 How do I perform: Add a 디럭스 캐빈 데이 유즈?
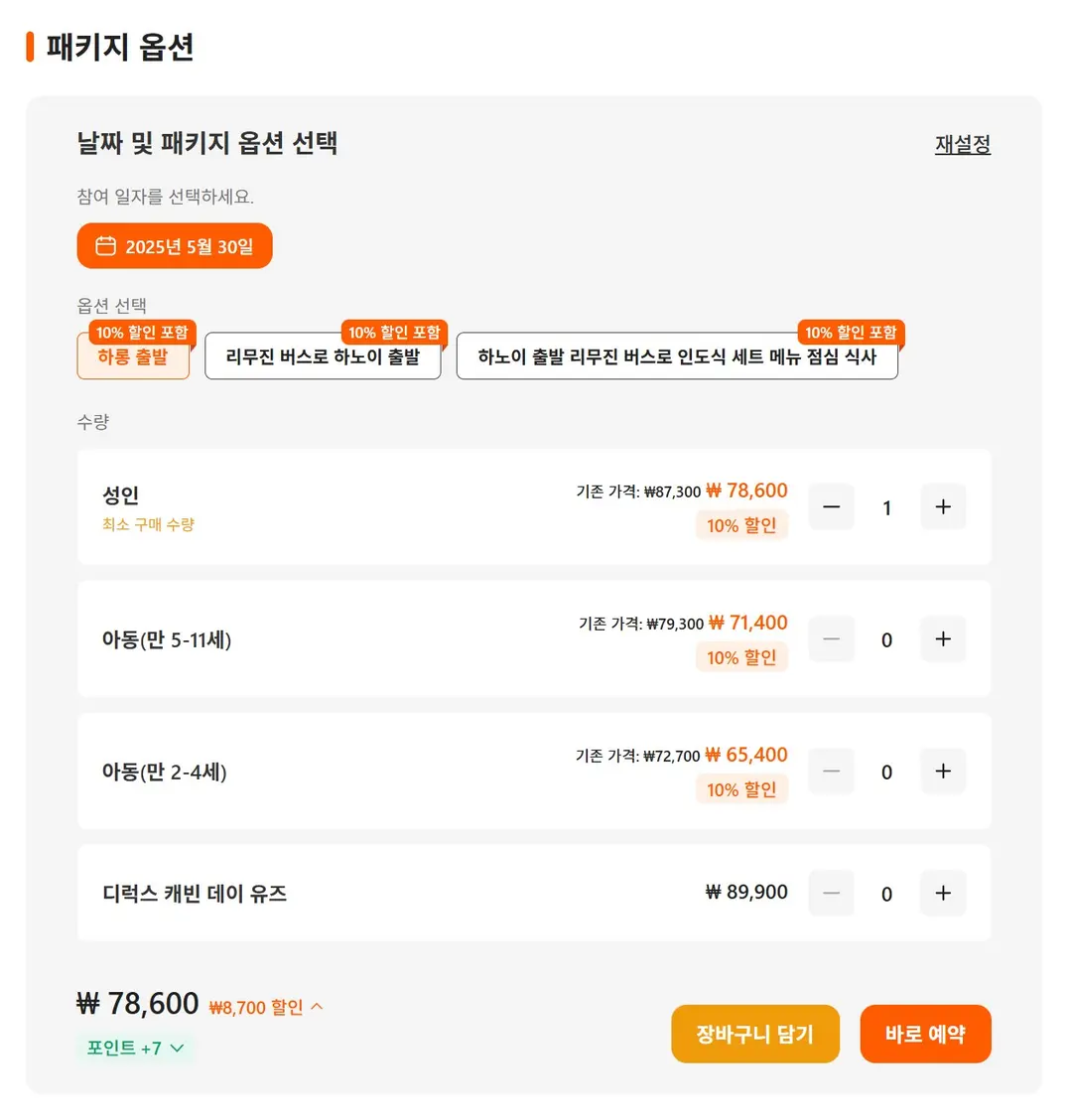click(x=943, y=893)
